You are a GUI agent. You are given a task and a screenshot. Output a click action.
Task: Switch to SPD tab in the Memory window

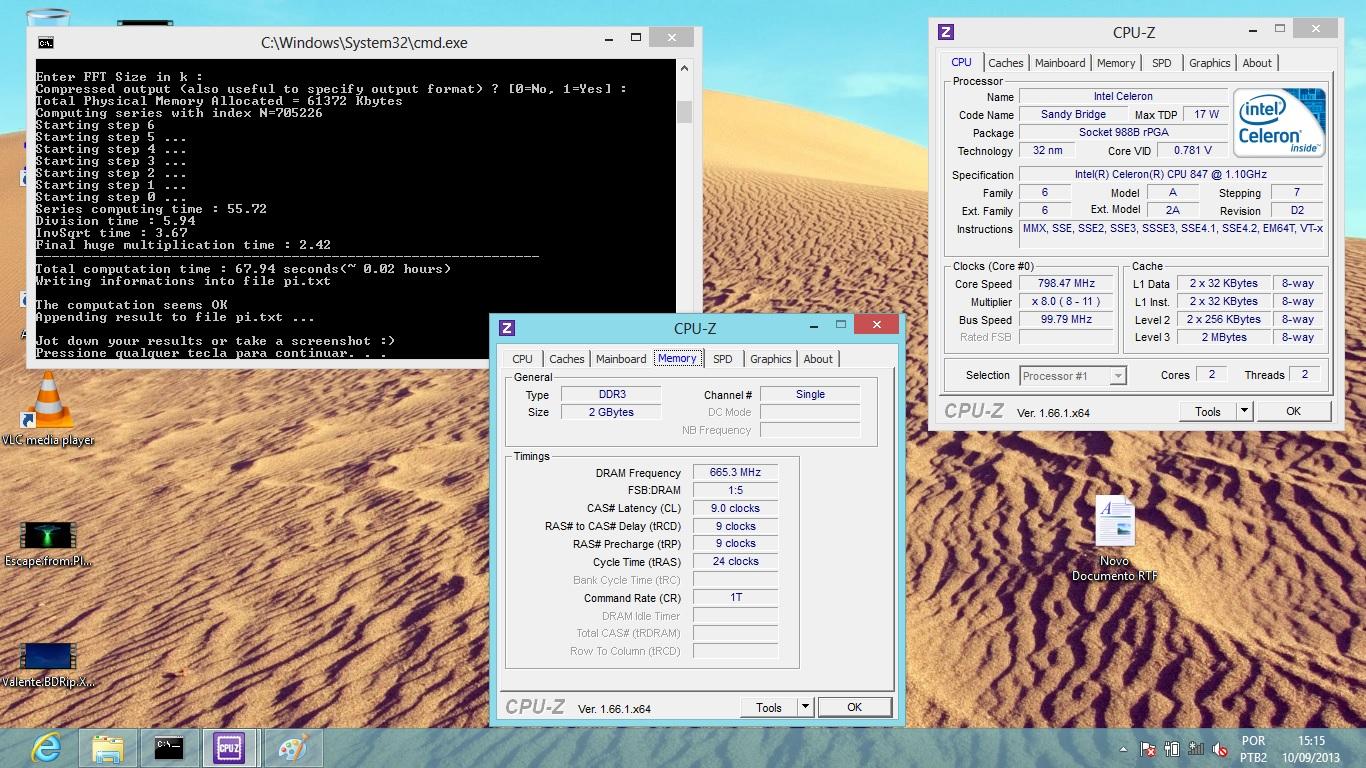(723, 359)
